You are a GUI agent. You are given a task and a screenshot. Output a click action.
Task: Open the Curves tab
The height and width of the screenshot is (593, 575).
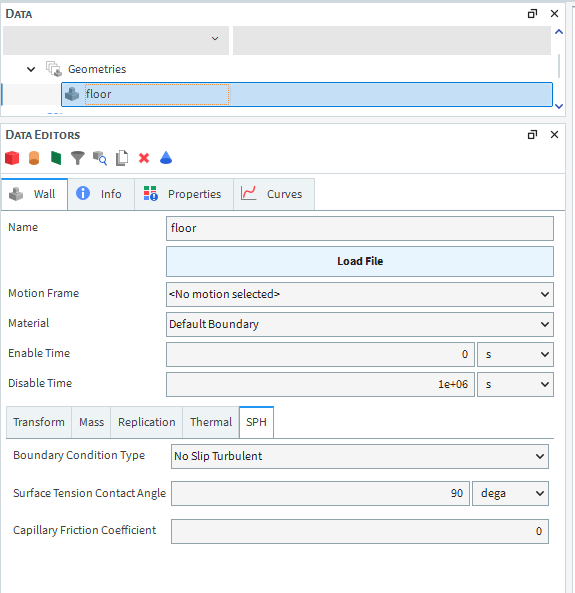[x=274, y=194]
